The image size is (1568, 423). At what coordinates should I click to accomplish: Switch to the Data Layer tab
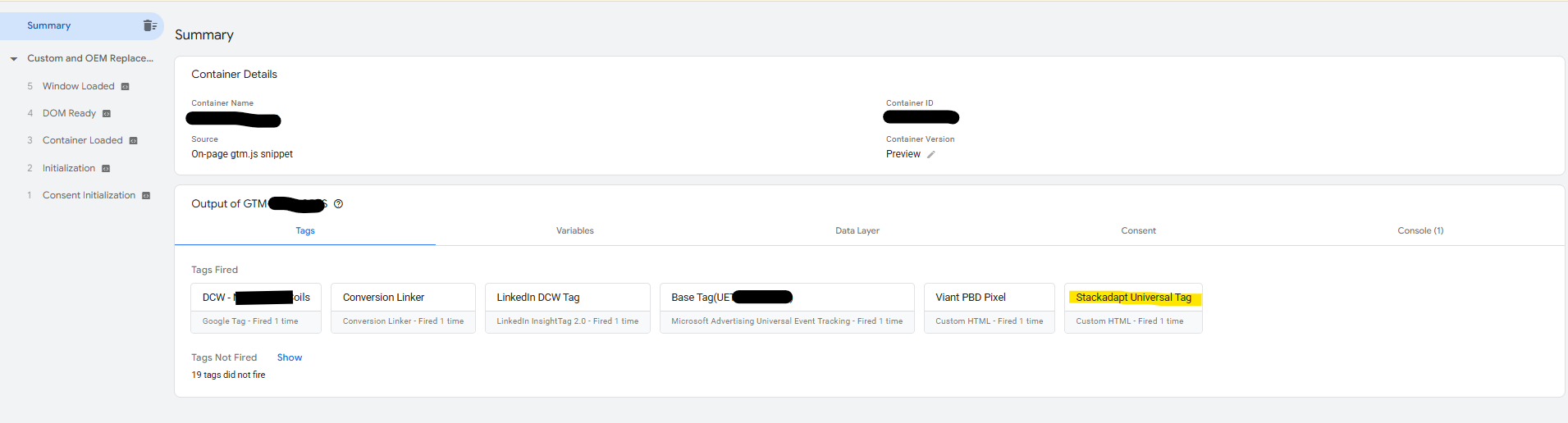857,230
